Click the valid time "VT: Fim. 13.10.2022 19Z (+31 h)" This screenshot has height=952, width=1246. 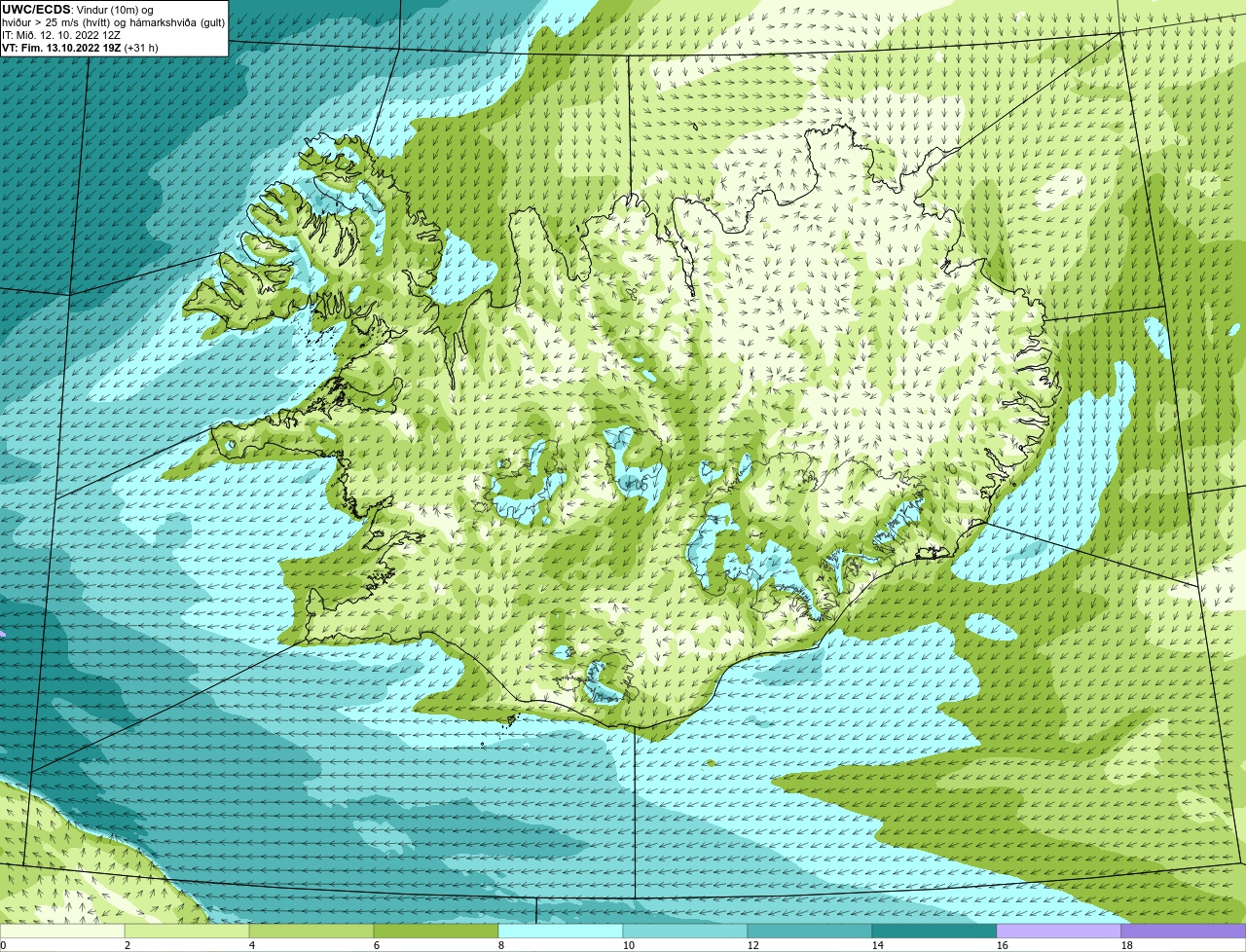[x=80, y=48]
